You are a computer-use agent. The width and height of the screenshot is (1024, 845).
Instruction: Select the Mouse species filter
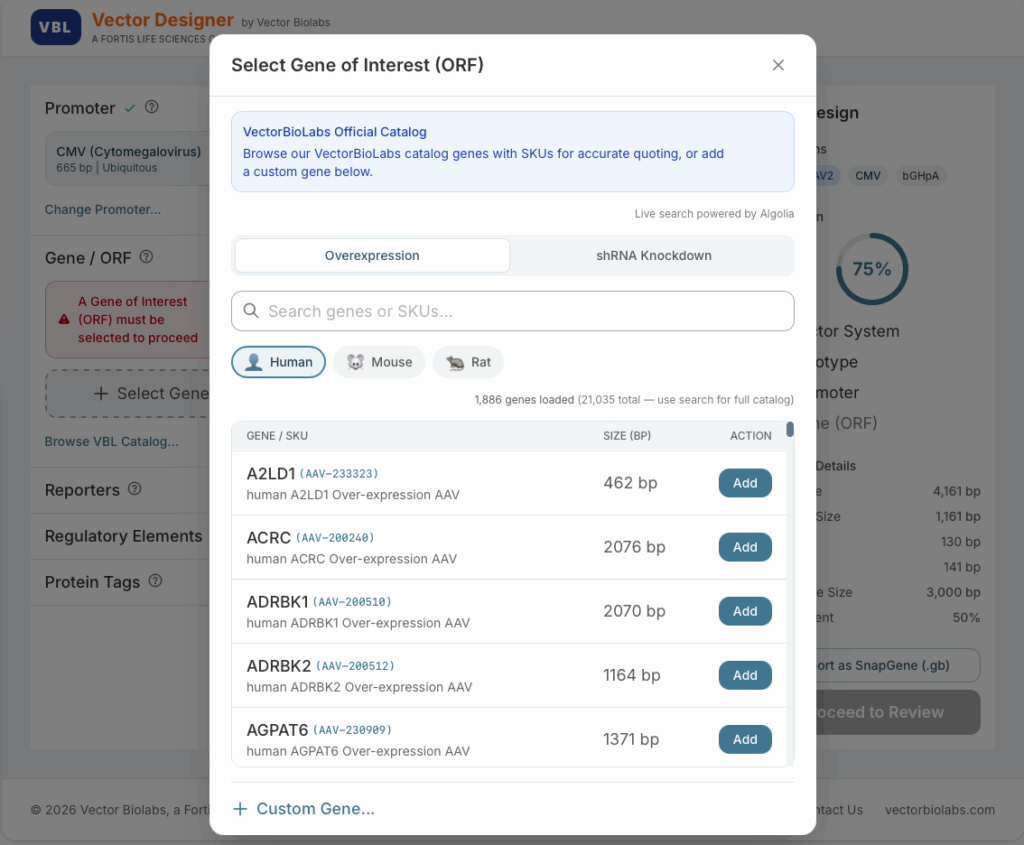(379, 362)
